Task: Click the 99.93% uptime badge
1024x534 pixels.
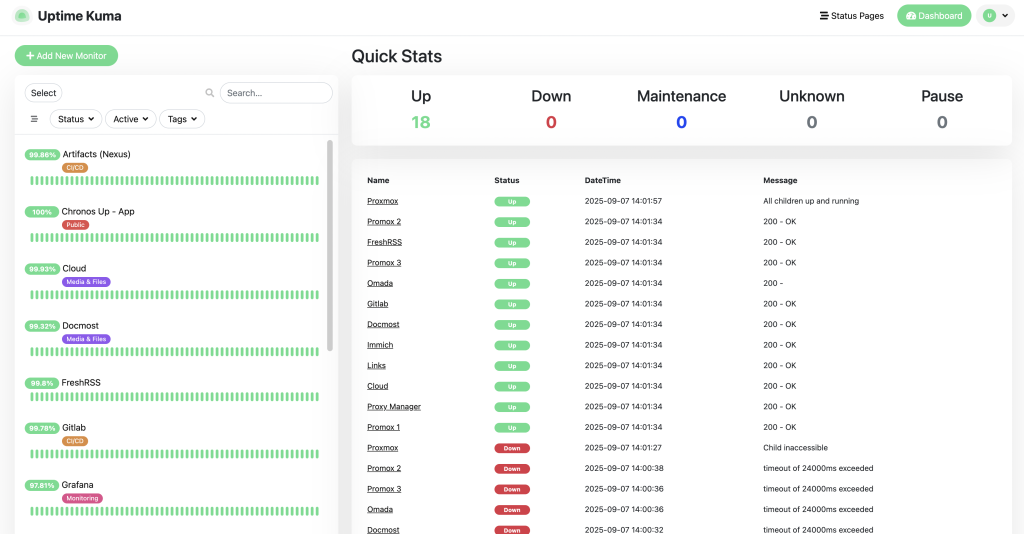Action: tap(42, 269)
